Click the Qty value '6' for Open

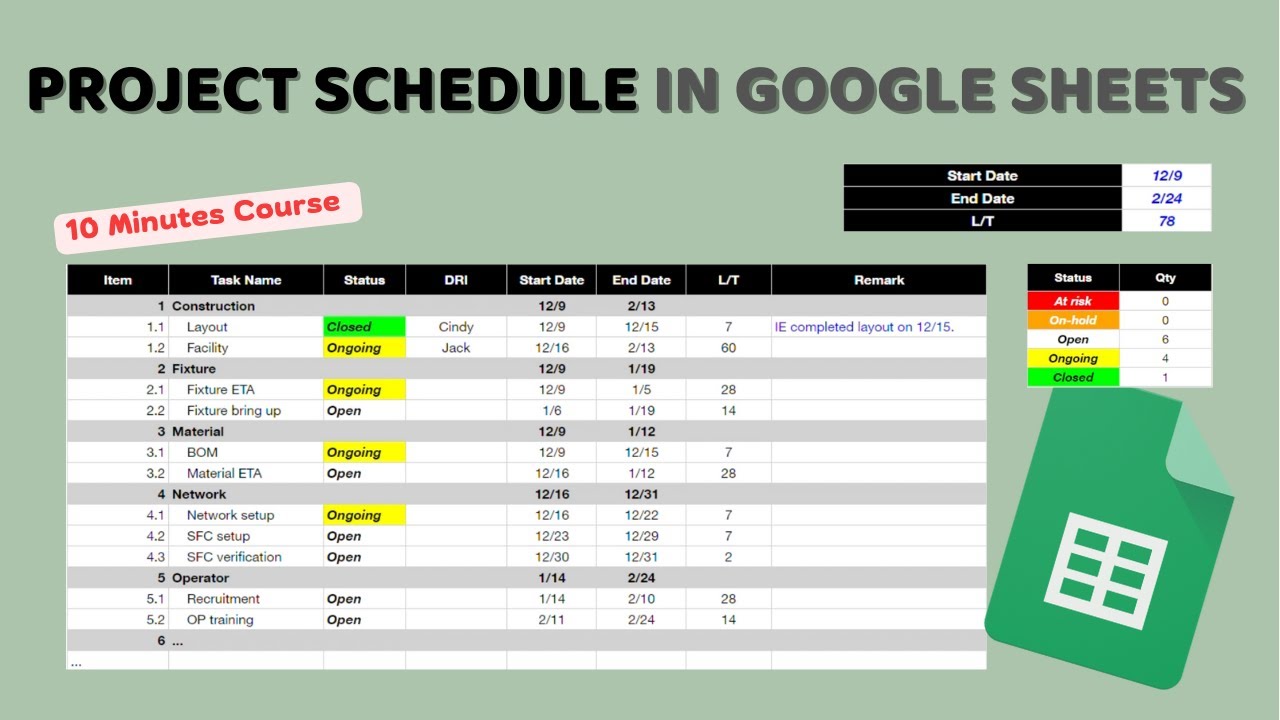pos(1165,339)
